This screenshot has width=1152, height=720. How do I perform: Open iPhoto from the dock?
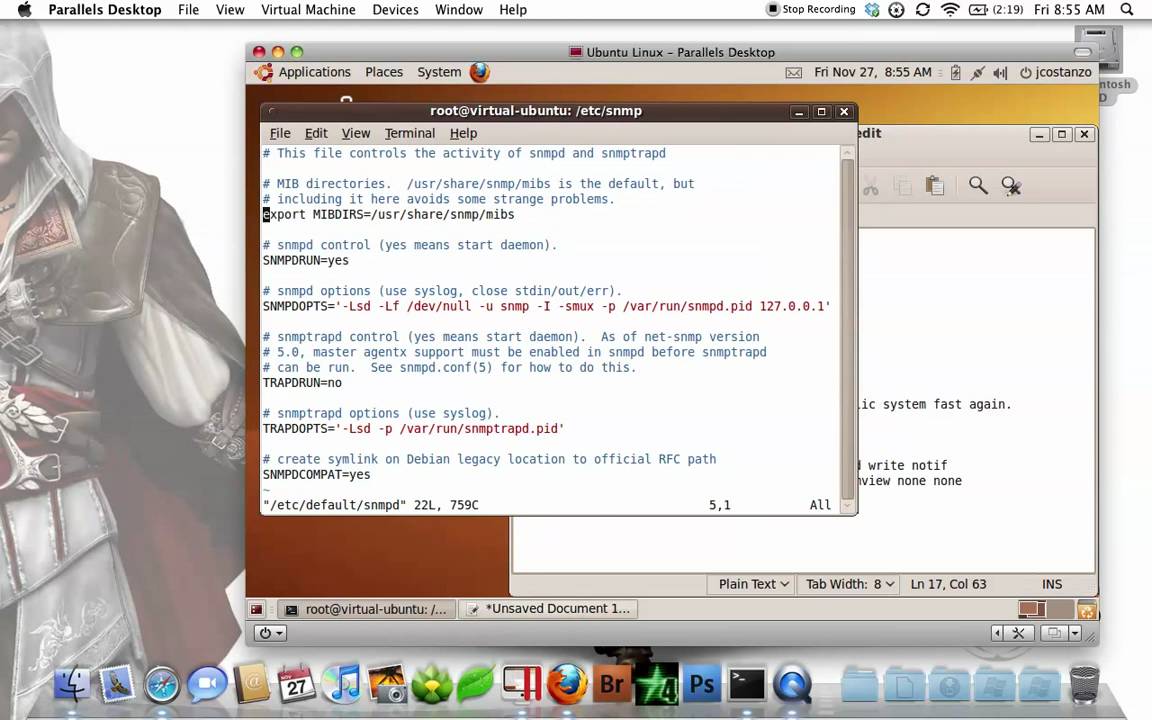click(x=387, y=683)
